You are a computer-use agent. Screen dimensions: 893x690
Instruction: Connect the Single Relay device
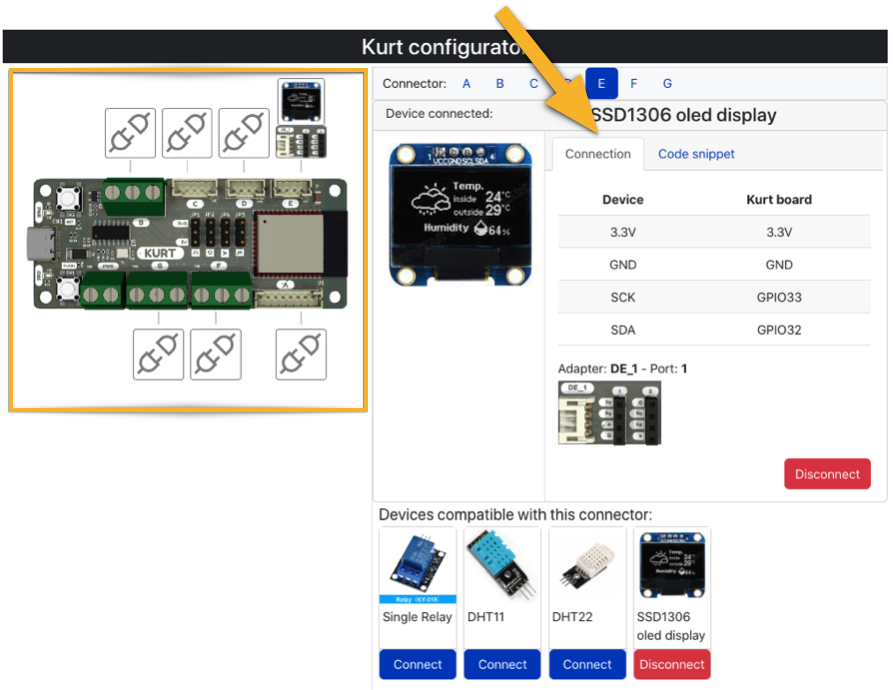(x=417, y=664)
